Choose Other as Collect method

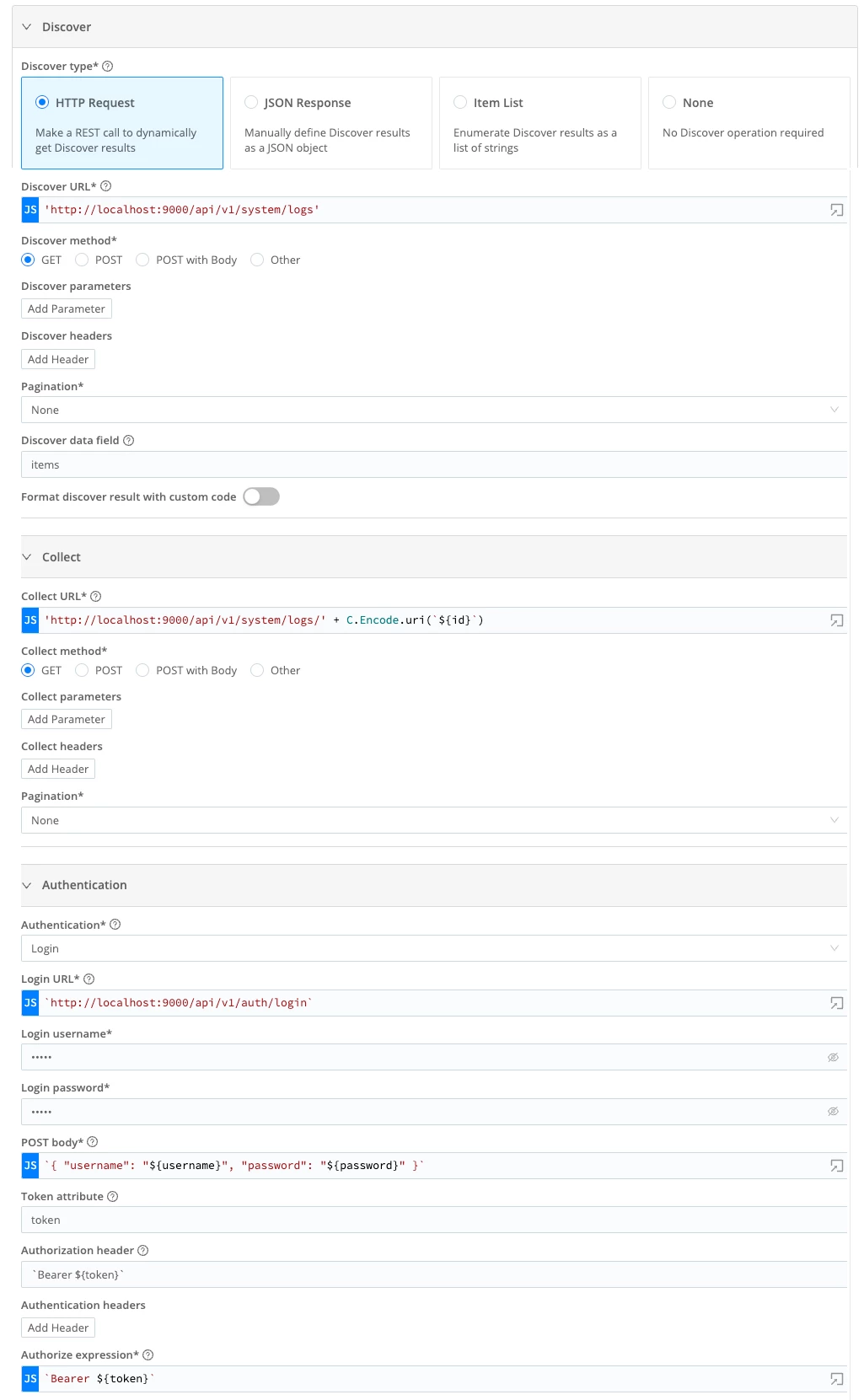coord(257,670)
